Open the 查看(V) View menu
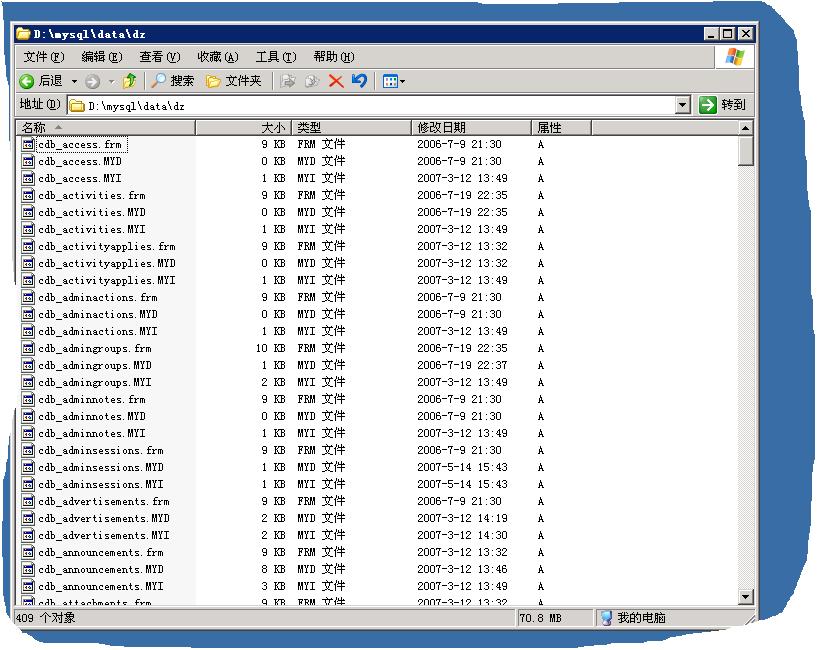 159,57
